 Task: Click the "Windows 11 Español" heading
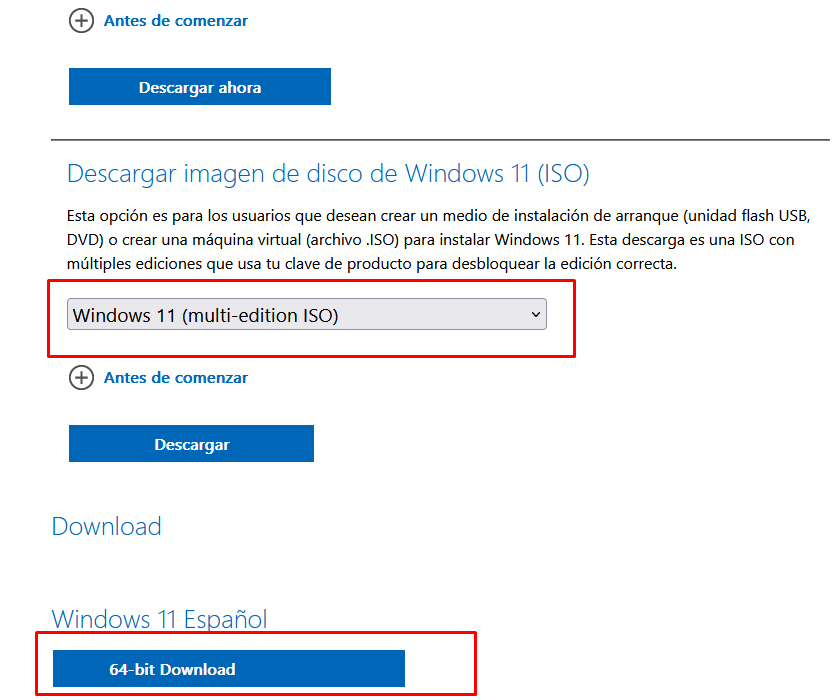point(158,619)
